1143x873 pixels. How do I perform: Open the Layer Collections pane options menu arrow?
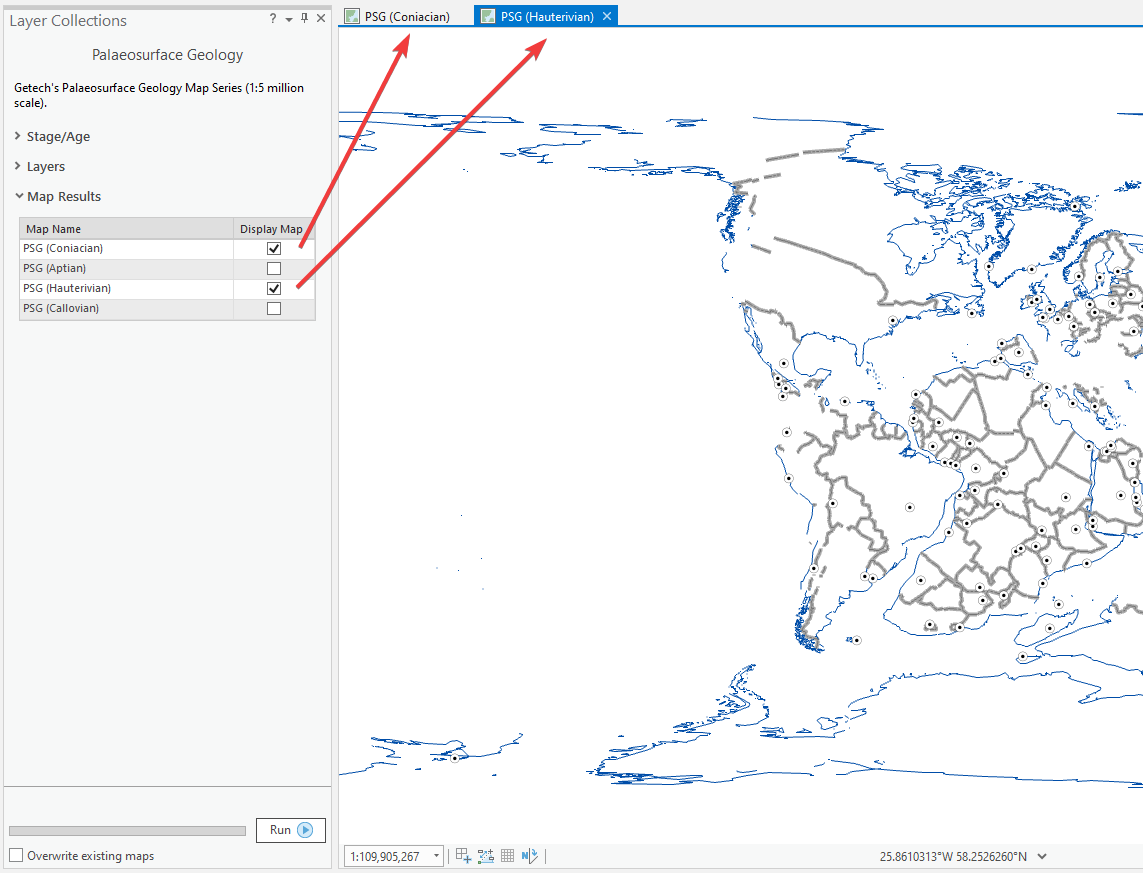tap(289, 19)
